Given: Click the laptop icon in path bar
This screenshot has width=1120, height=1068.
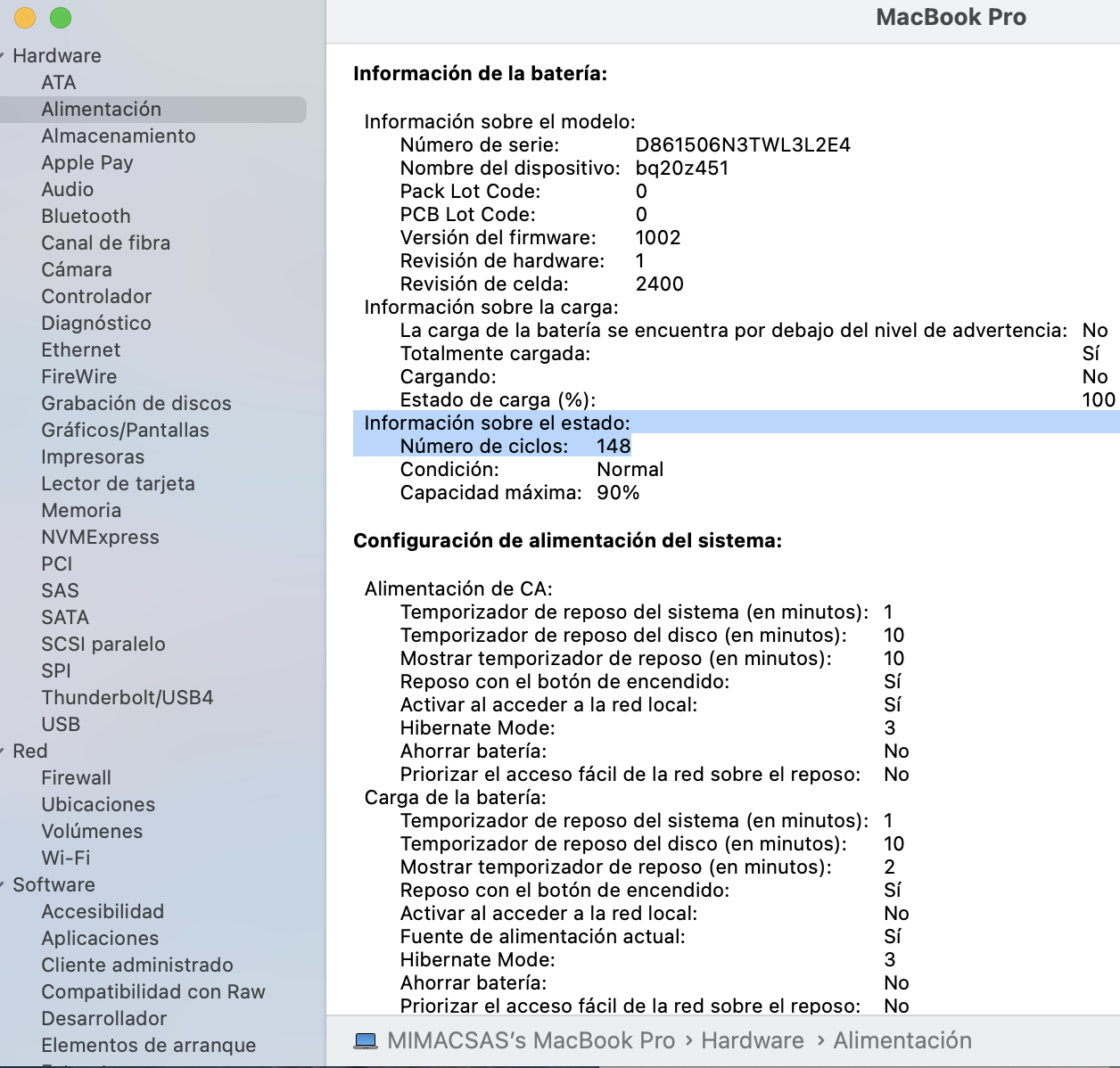Looking at the screenshot, I should coord(366,1040).
